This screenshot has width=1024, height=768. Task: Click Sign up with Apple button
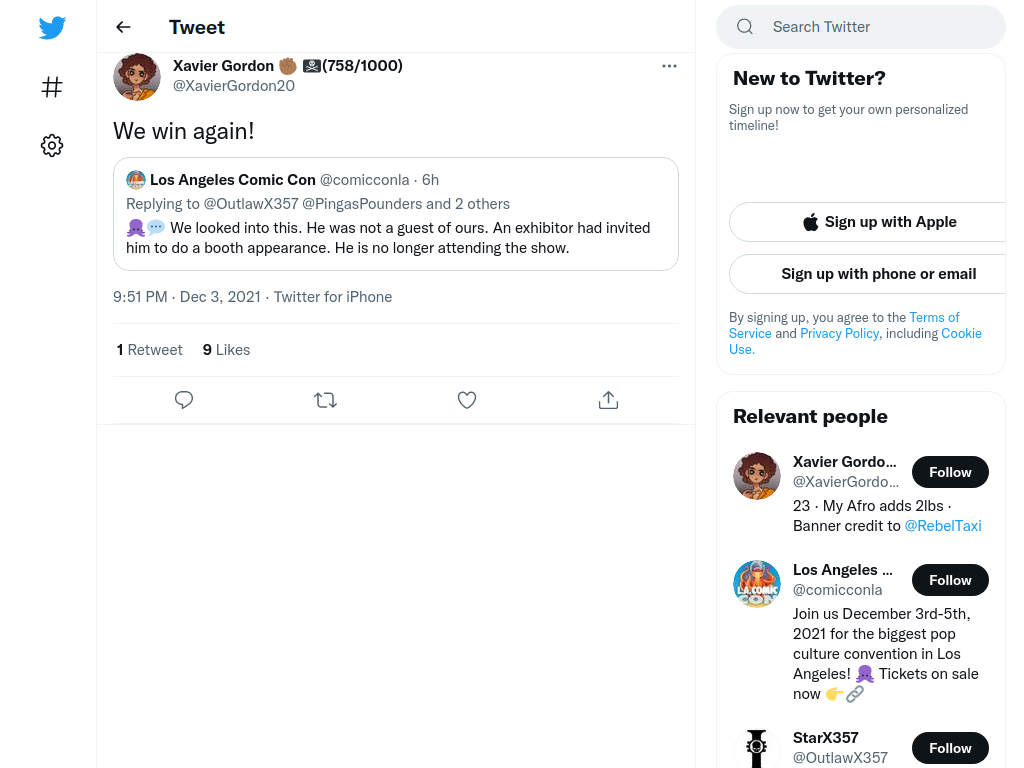pyautogui.click(x=876, y=222)
